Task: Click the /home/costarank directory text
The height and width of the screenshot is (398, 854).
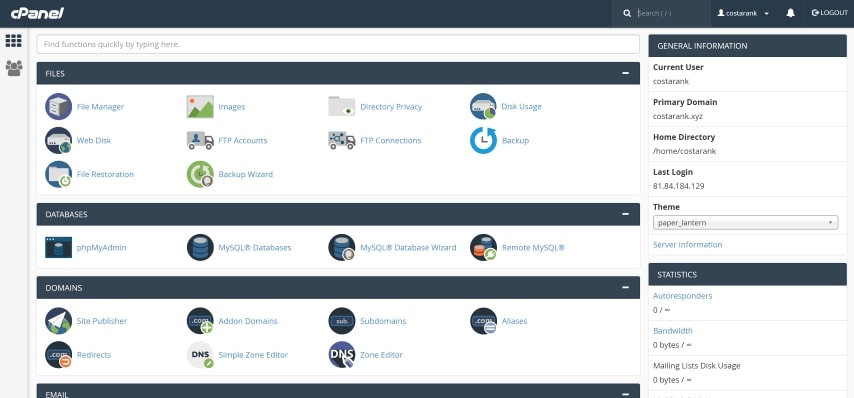Action: 684,151
